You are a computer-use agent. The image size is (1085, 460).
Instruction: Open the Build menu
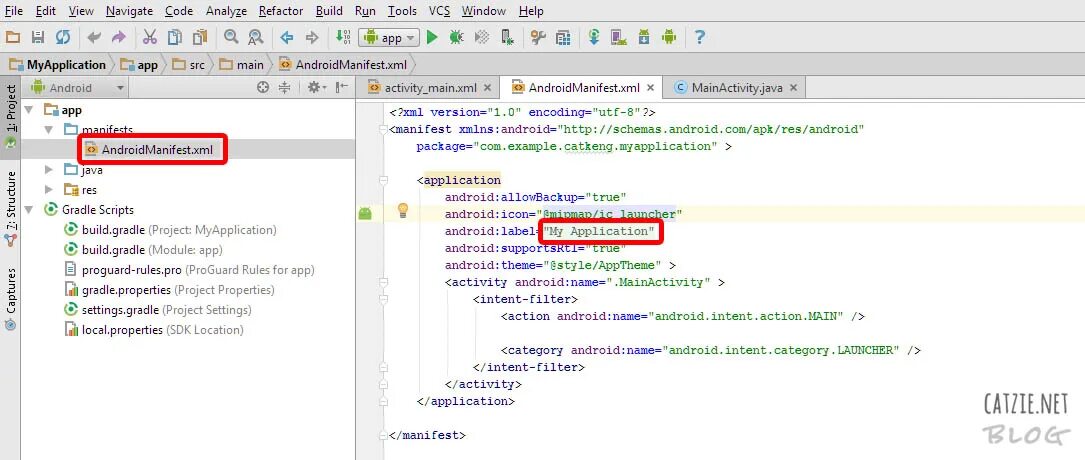(329, 11)
